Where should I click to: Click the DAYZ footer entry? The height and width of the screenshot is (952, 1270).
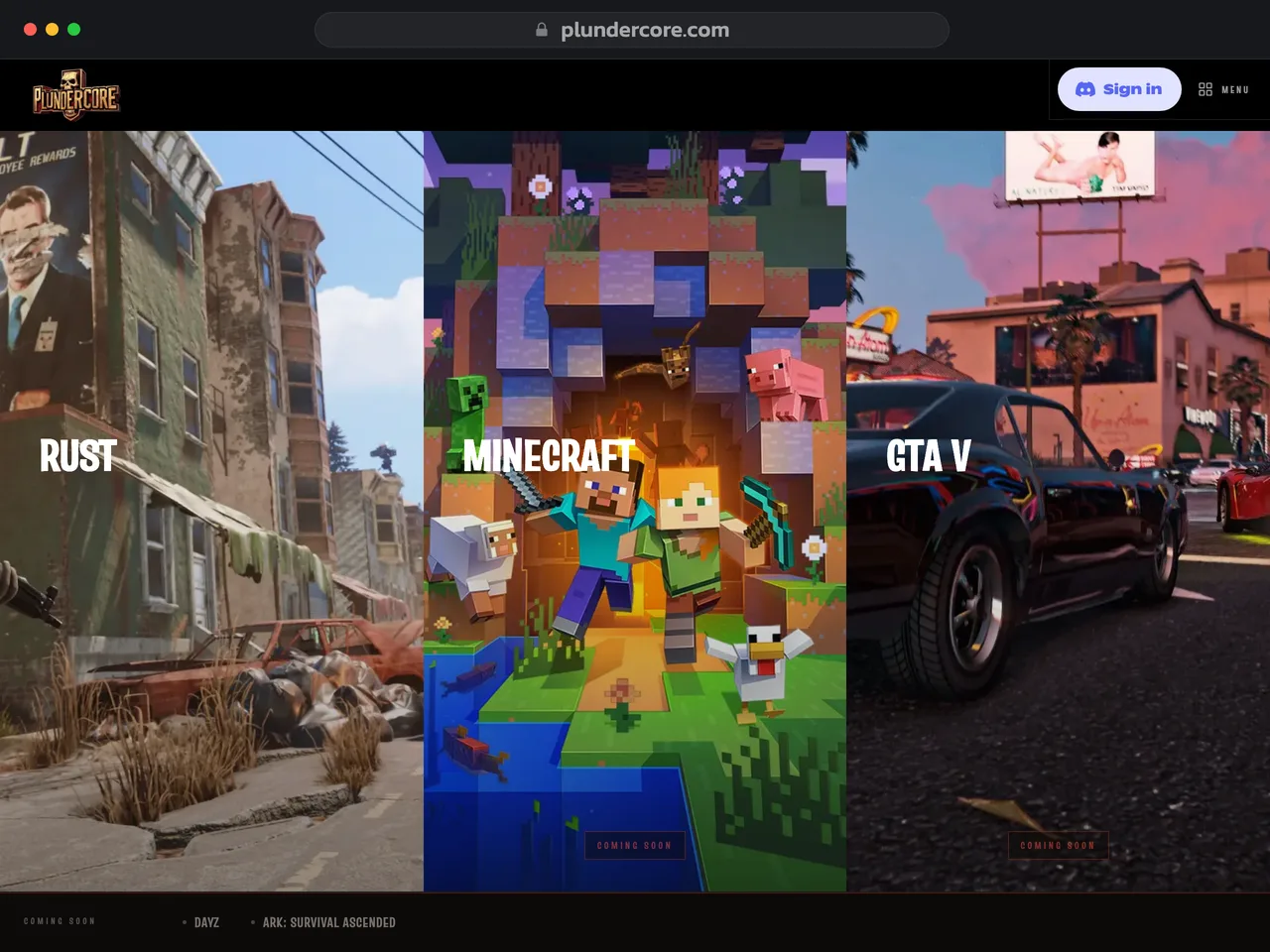pos(206,922)
